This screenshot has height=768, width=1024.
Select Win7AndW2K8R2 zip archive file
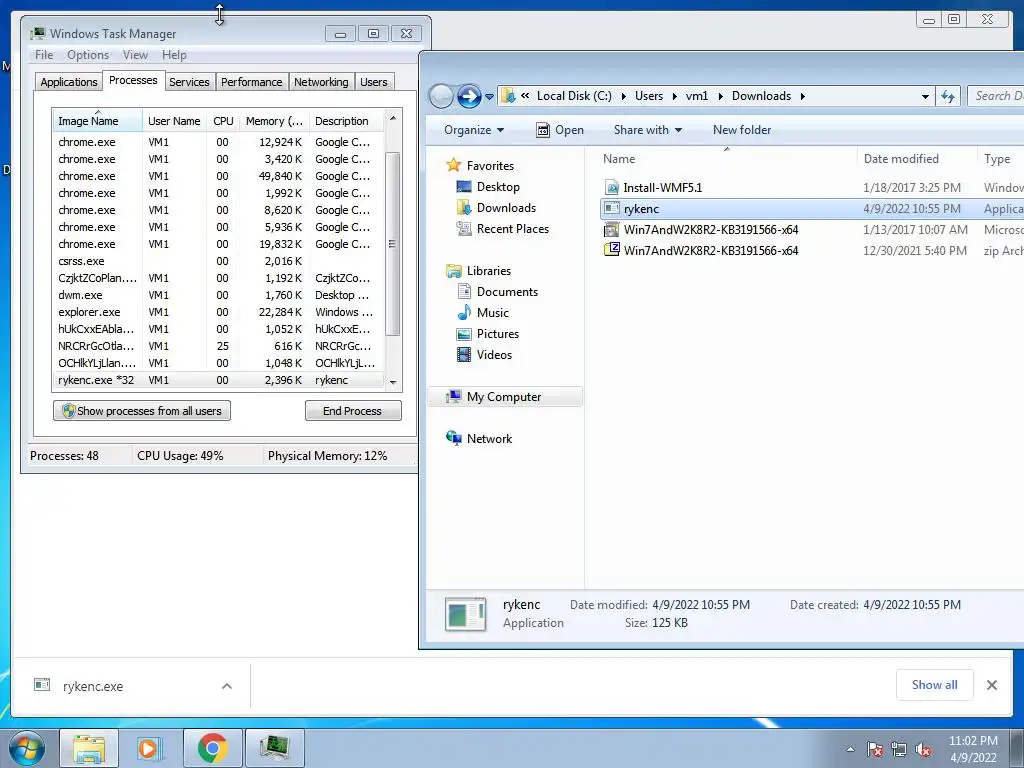coord(711,251)
